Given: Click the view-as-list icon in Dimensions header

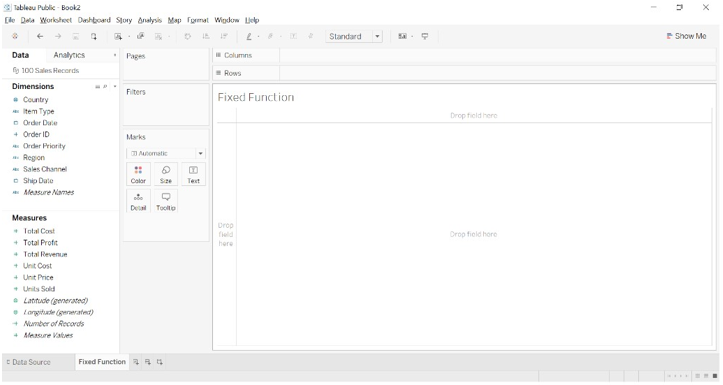Looking at the screenshot, I should tap(97, 87).
